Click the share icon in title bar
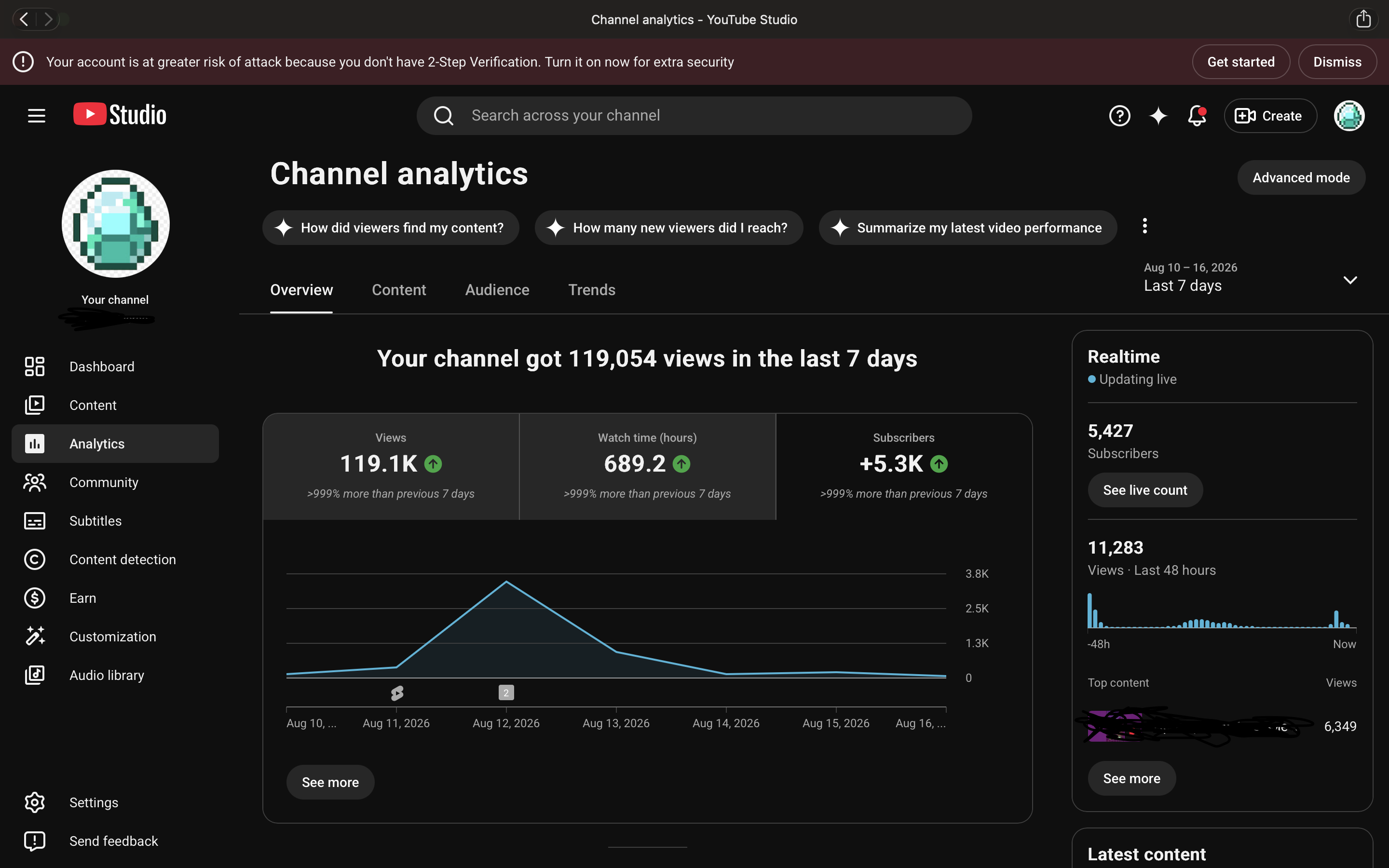1389x868 pixels. [x=1363, y=19]
